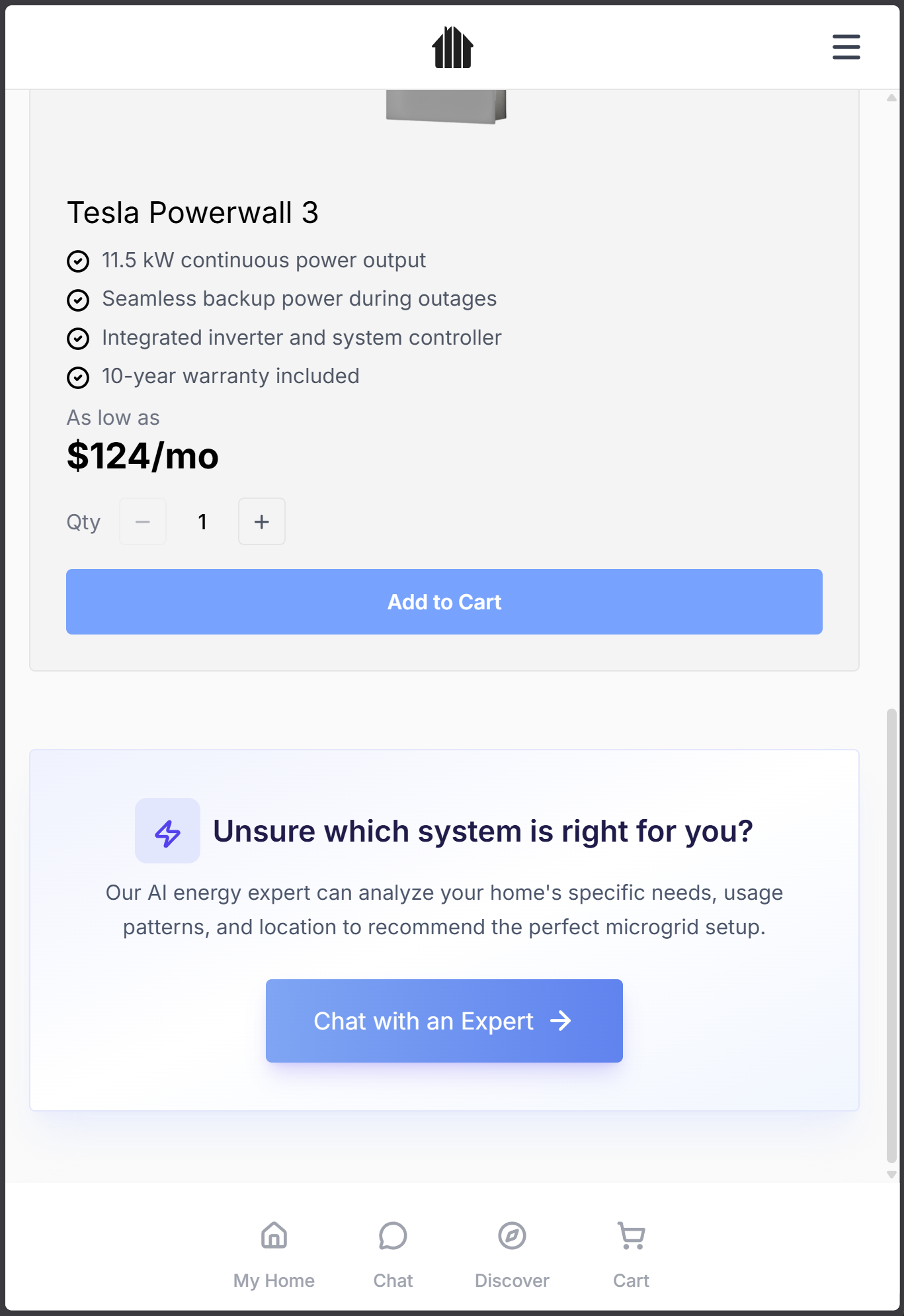
Task: Open the Discover tab label
Action: (512, 1280)
